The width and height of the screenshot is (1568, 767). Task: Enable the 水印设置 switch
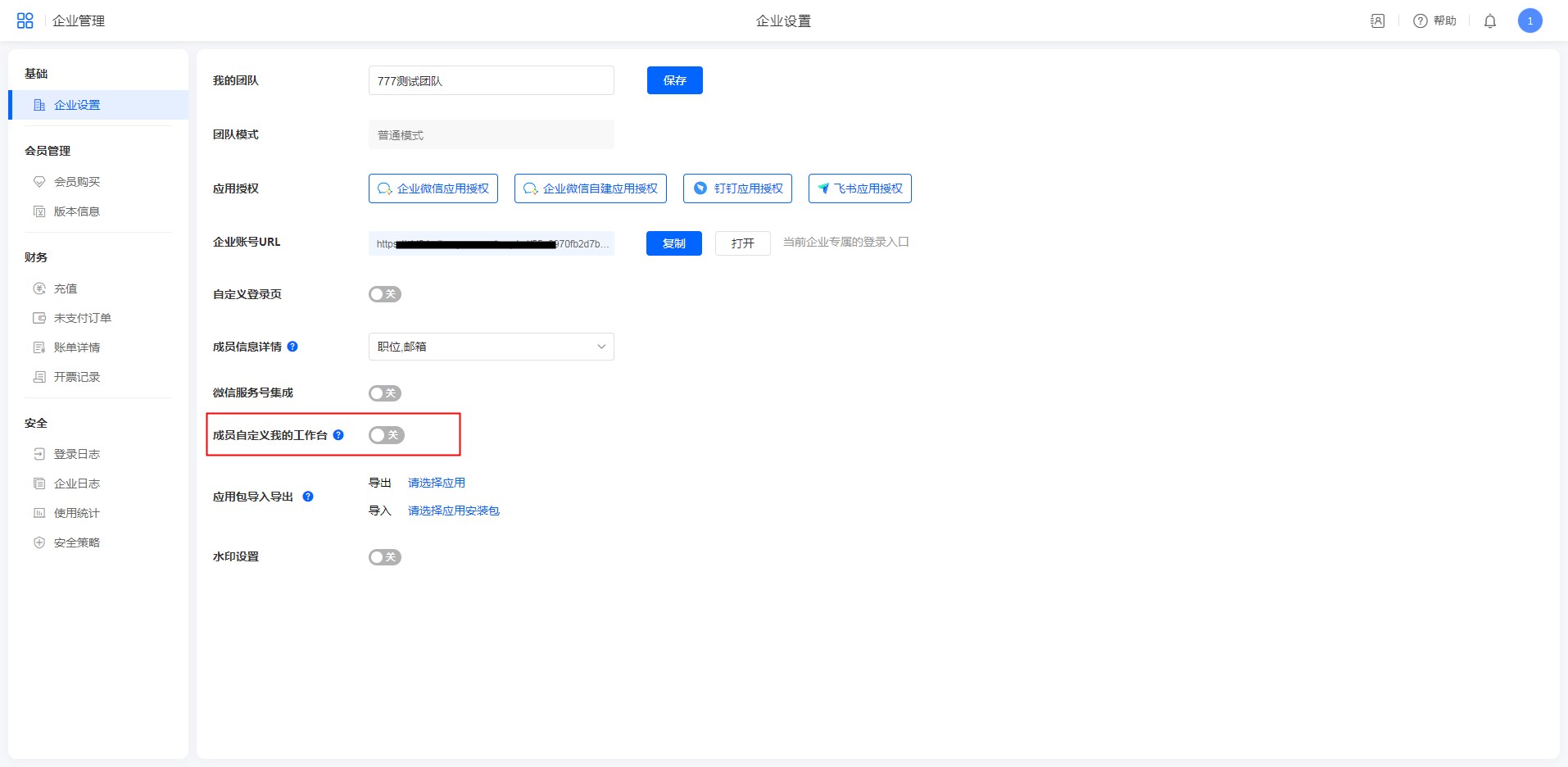coord(384,557)
